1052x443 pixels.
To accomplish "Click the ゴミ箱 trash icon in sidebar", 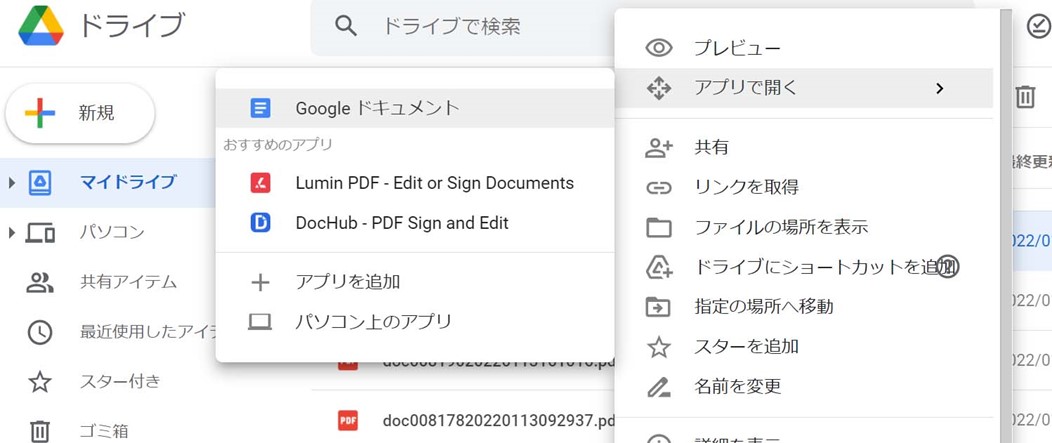I will tap(40, 430).
